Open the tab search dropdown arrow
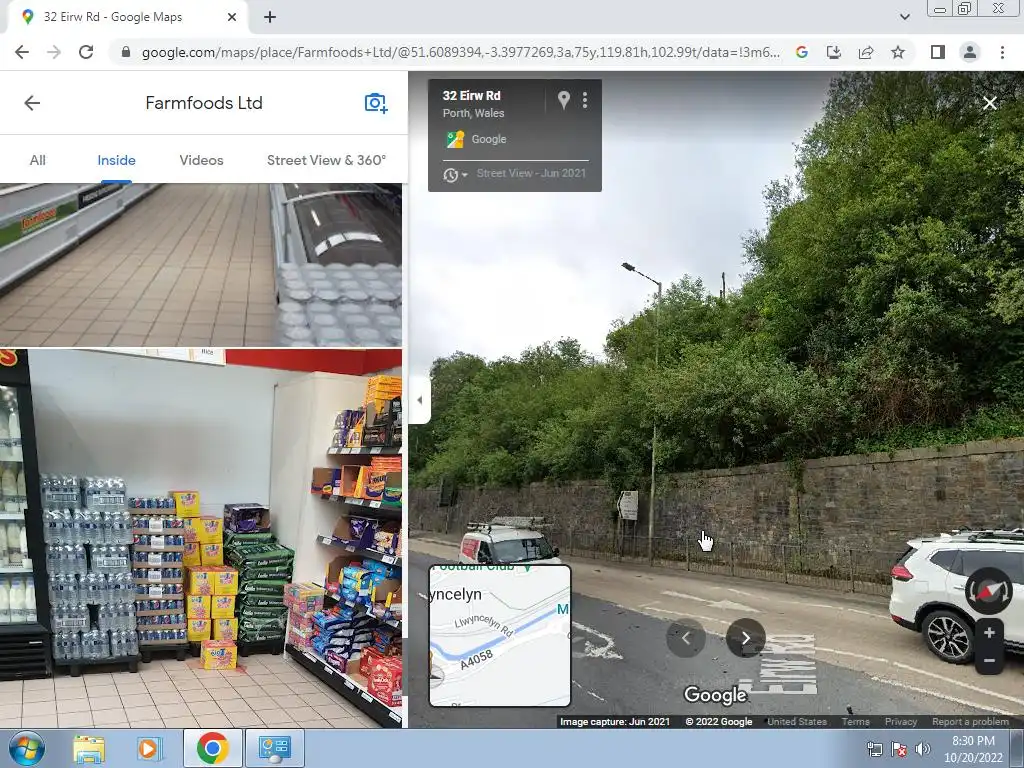The height and width of the screenshot is (768, 1024). point(904,17)
